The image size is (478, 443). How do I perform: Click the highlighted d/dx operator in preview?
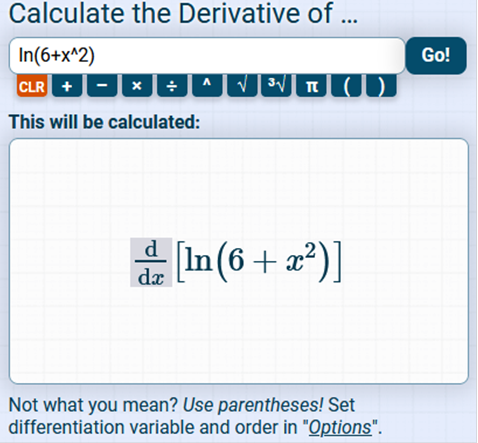click(151, 262)
